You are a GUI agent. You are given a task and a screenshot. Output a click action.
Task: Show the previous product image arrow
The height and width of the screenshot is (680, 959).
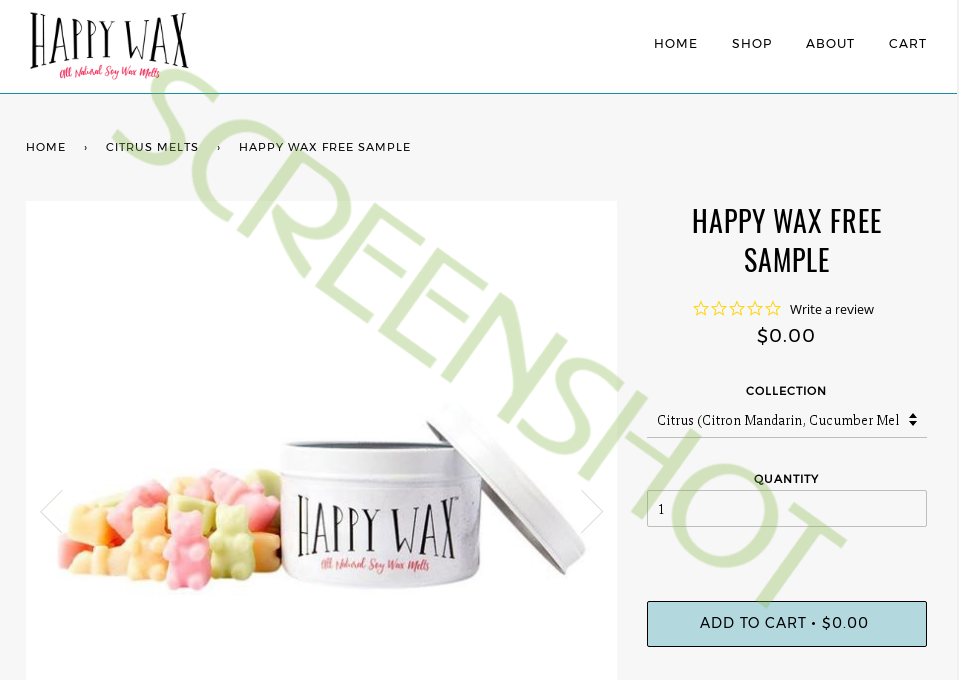click(51, 511)
